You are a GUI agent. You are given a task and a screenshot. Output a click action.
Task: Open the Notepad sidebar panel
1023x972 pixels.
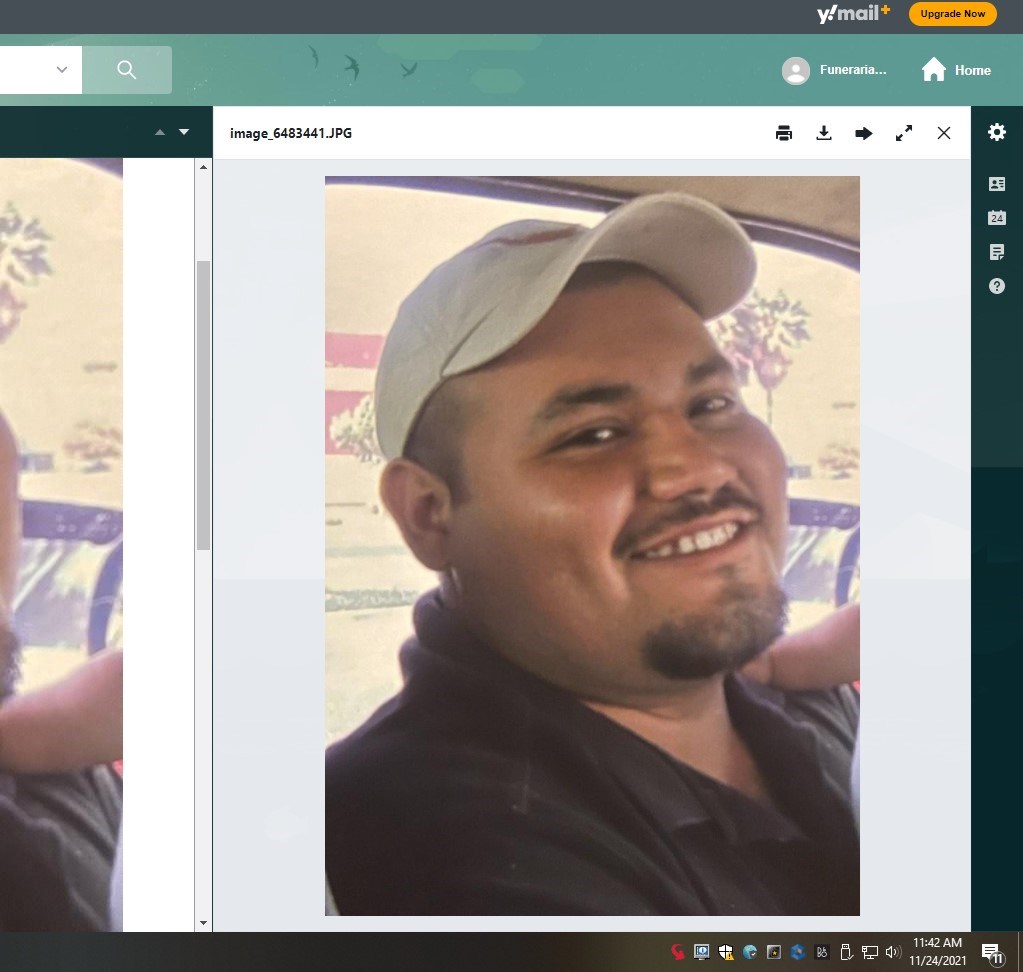[x=996, y=251]
